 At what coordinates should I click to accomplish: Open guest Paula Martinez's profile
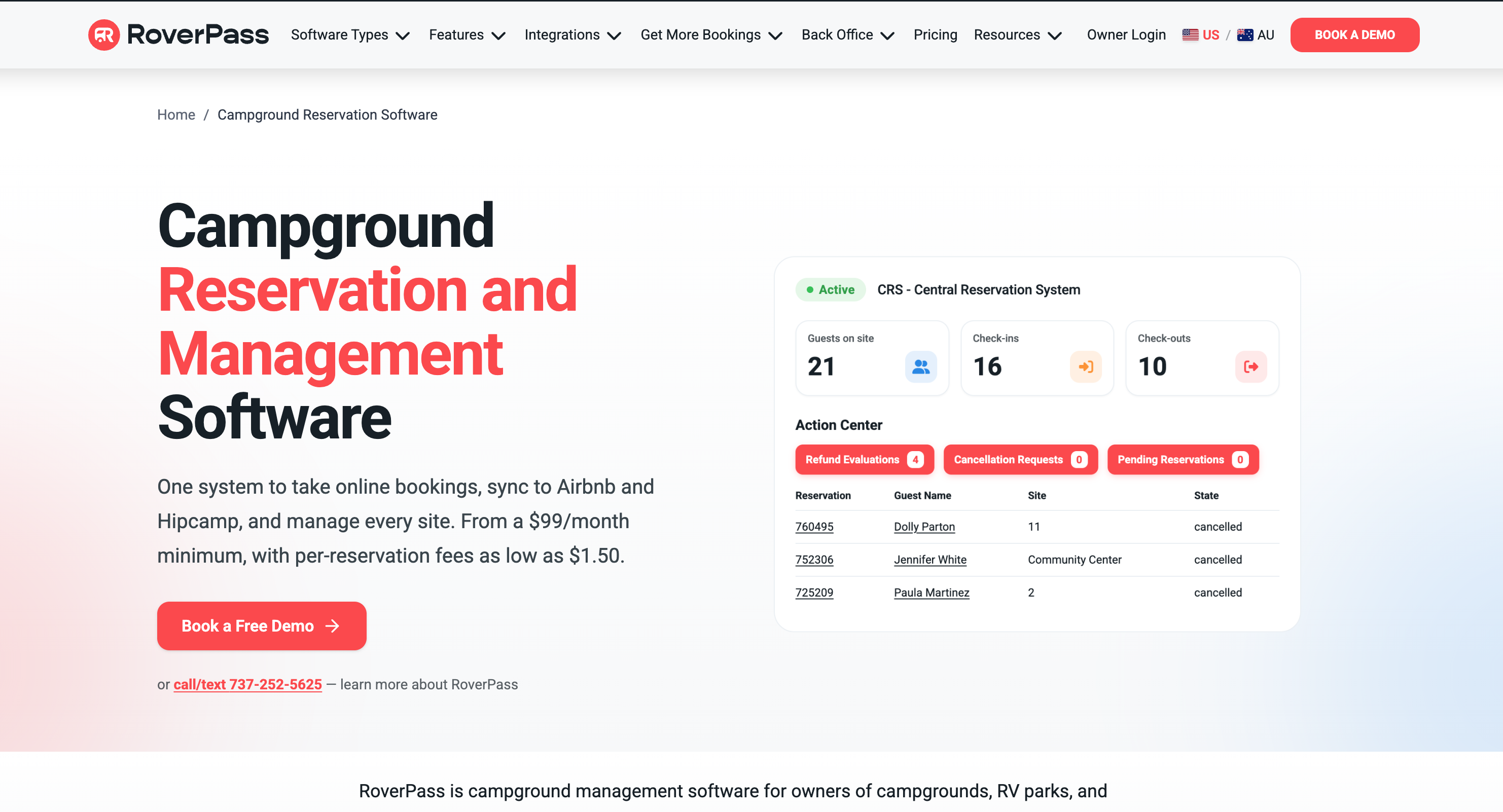[x=932, y=593]
